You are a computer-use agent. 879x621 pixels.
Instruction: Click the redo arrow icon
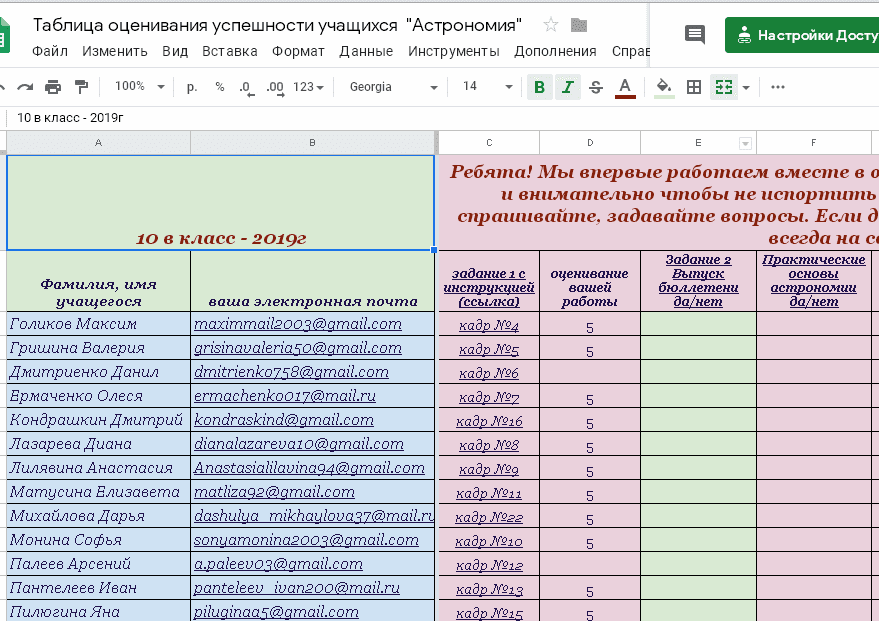(x=25, y=87)
